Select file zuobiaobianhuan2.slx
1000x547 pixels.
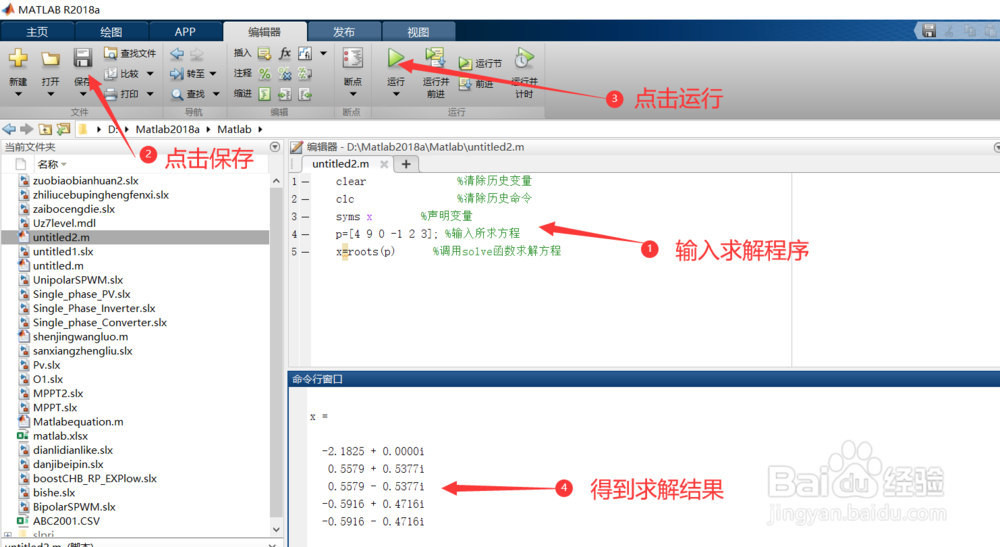(x=85, y=180)
